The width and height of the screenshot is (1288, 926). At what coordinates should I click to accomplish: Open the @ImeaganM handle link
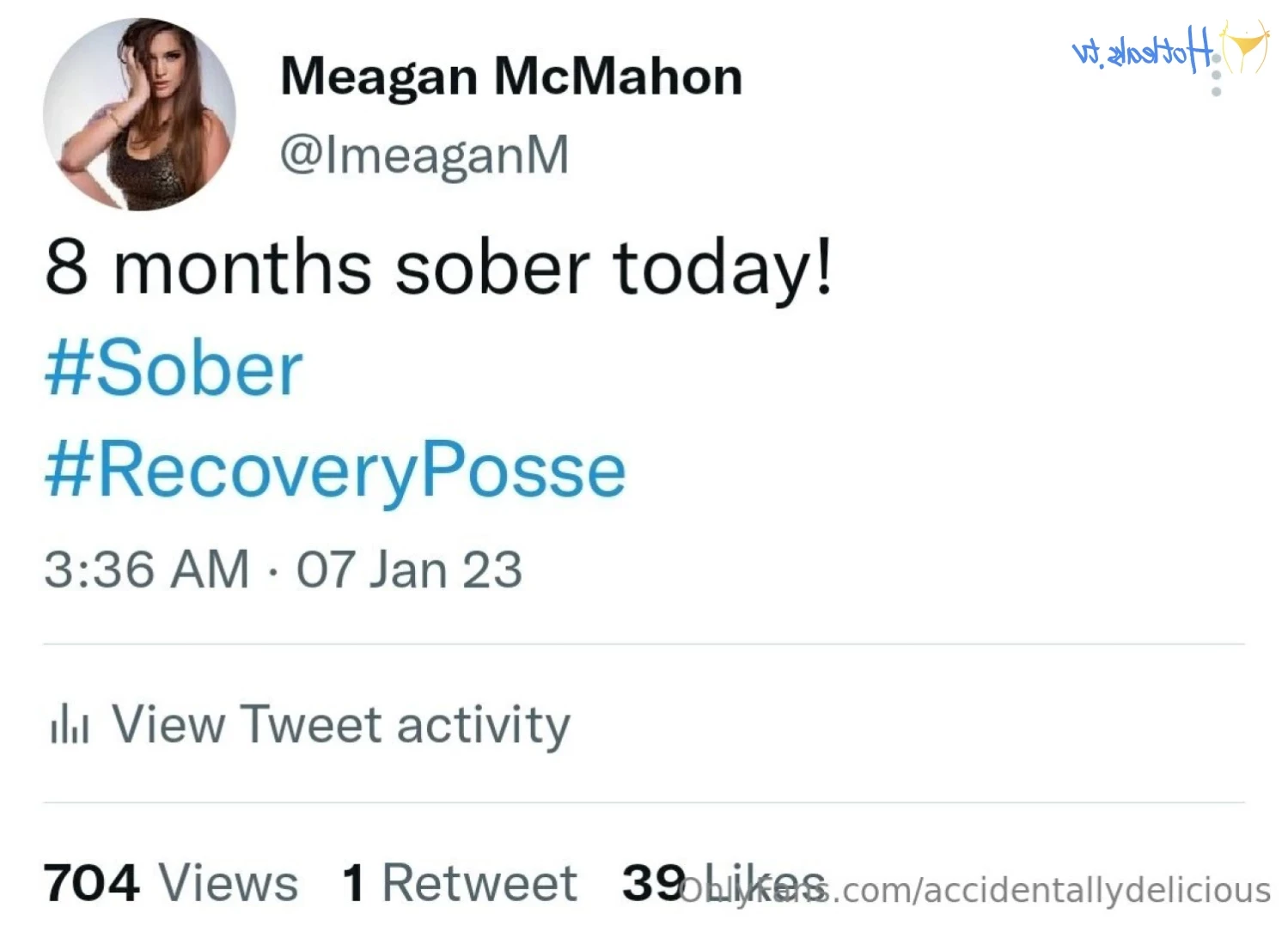coord(424,155)
